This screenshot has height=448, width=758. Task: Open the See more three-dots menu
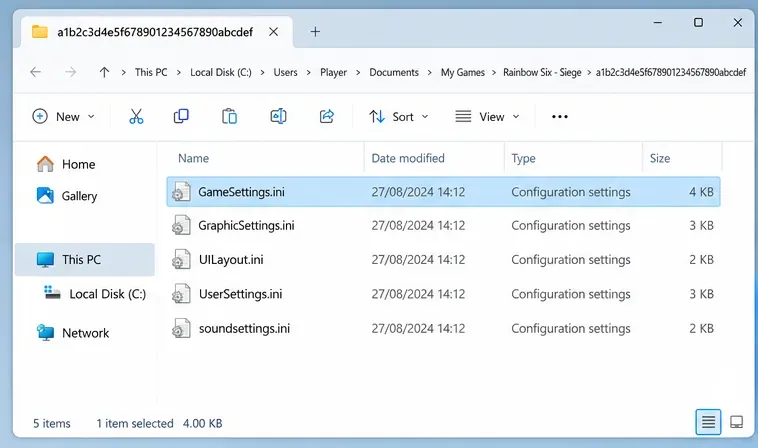[x=560, y=116]
